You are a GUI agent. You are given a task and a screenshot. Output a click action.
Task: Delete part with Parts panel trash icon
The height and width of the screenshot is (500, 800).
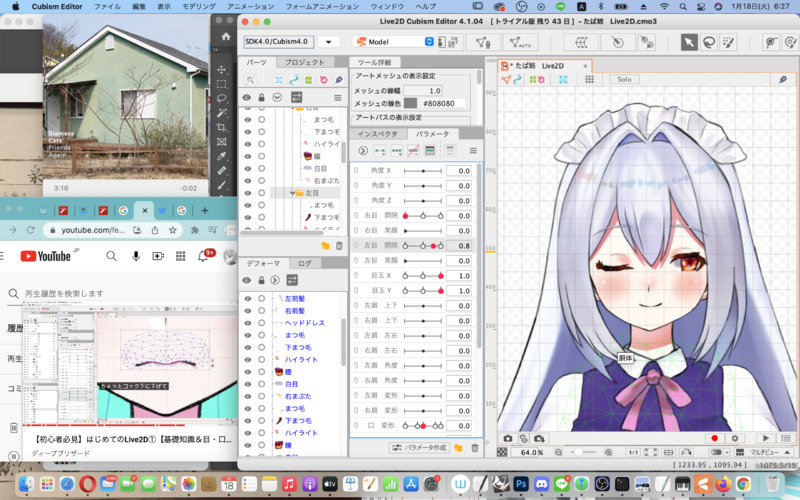339,246
